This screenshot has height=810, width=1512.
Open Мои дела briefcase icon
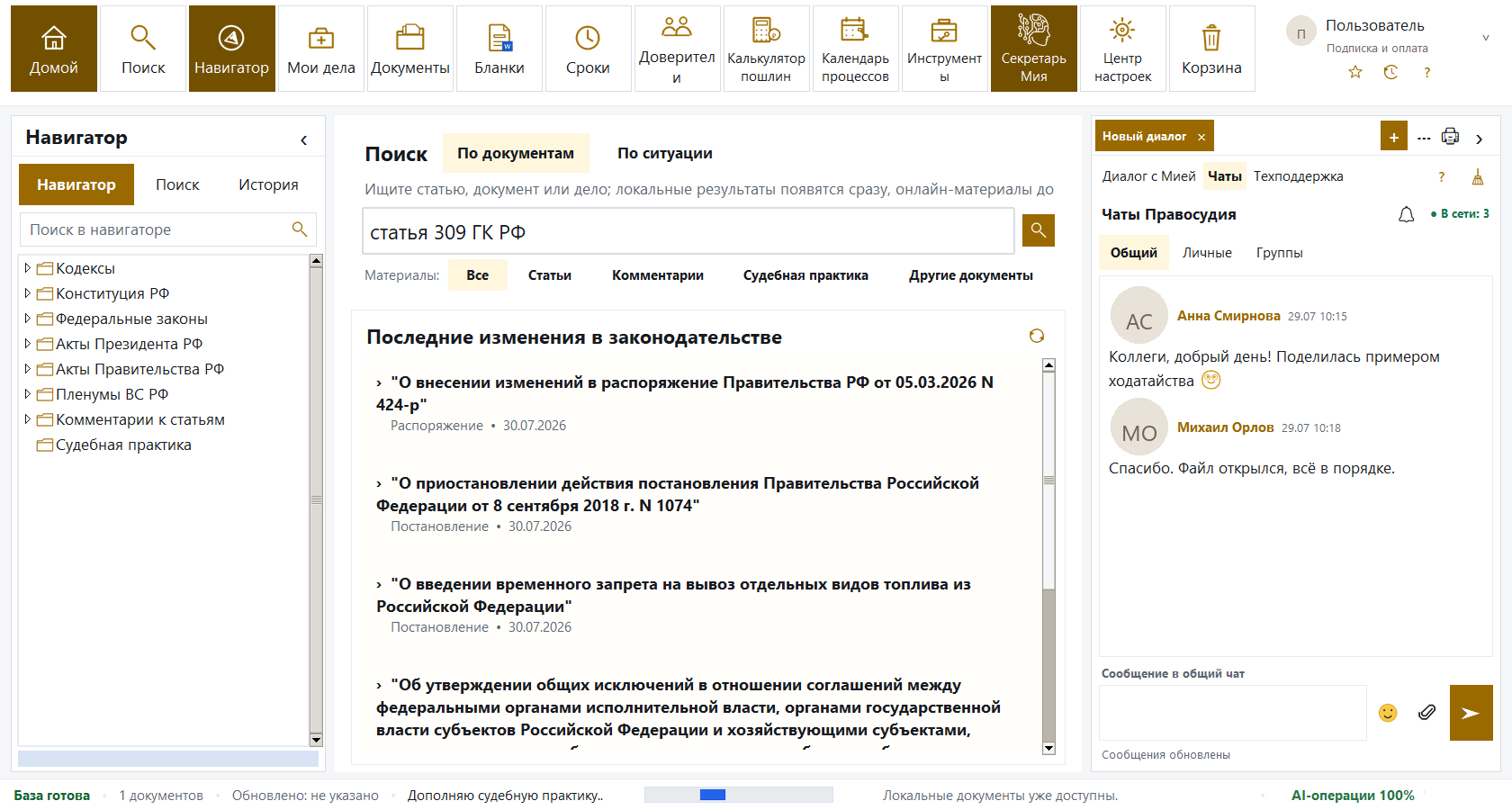click(x=321, y=49)
